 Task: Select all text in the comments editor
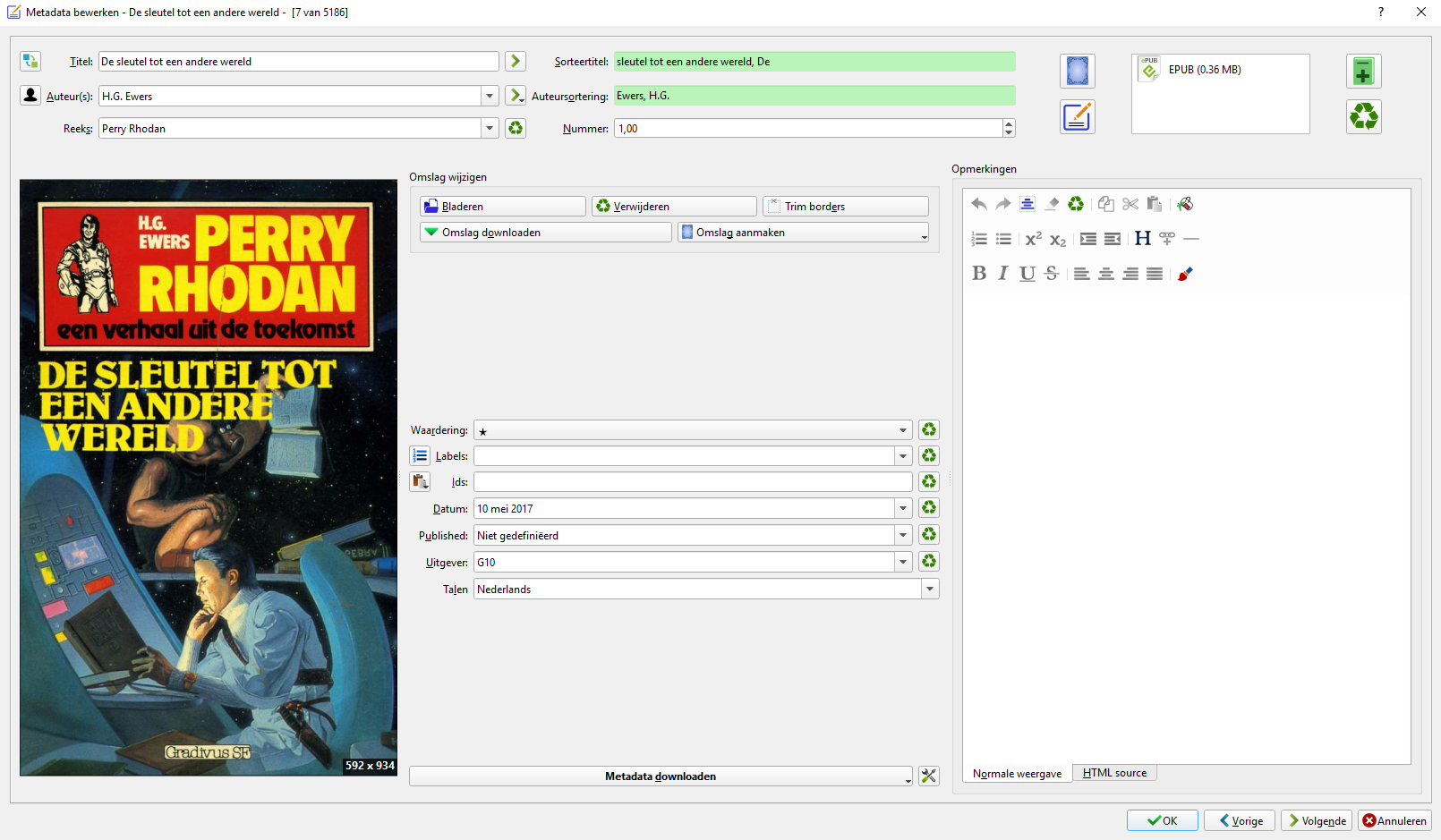tap(1027, 204)
